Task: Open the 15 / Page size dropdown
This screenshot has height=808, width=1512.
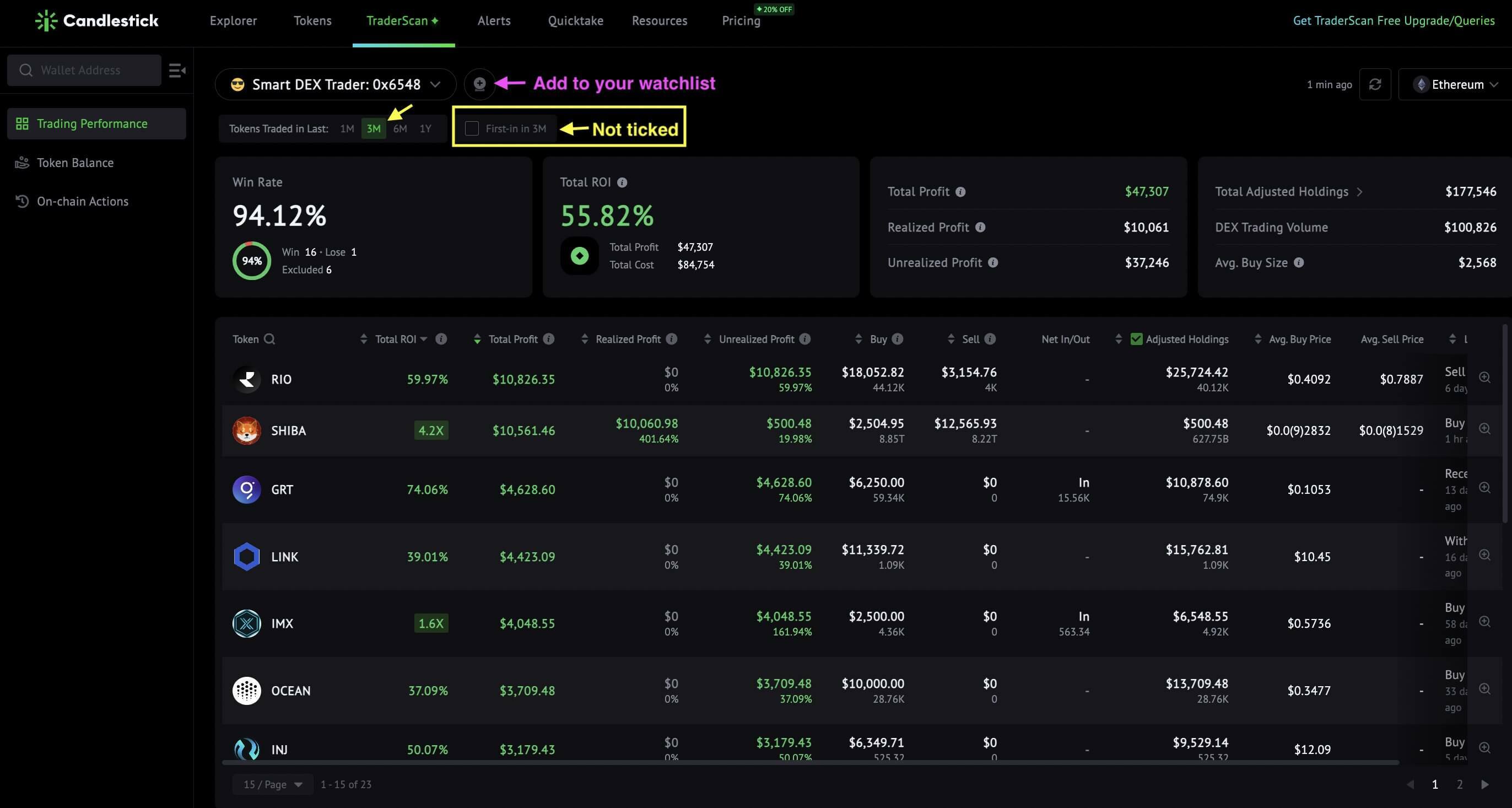Action: (x=272, y=784)
